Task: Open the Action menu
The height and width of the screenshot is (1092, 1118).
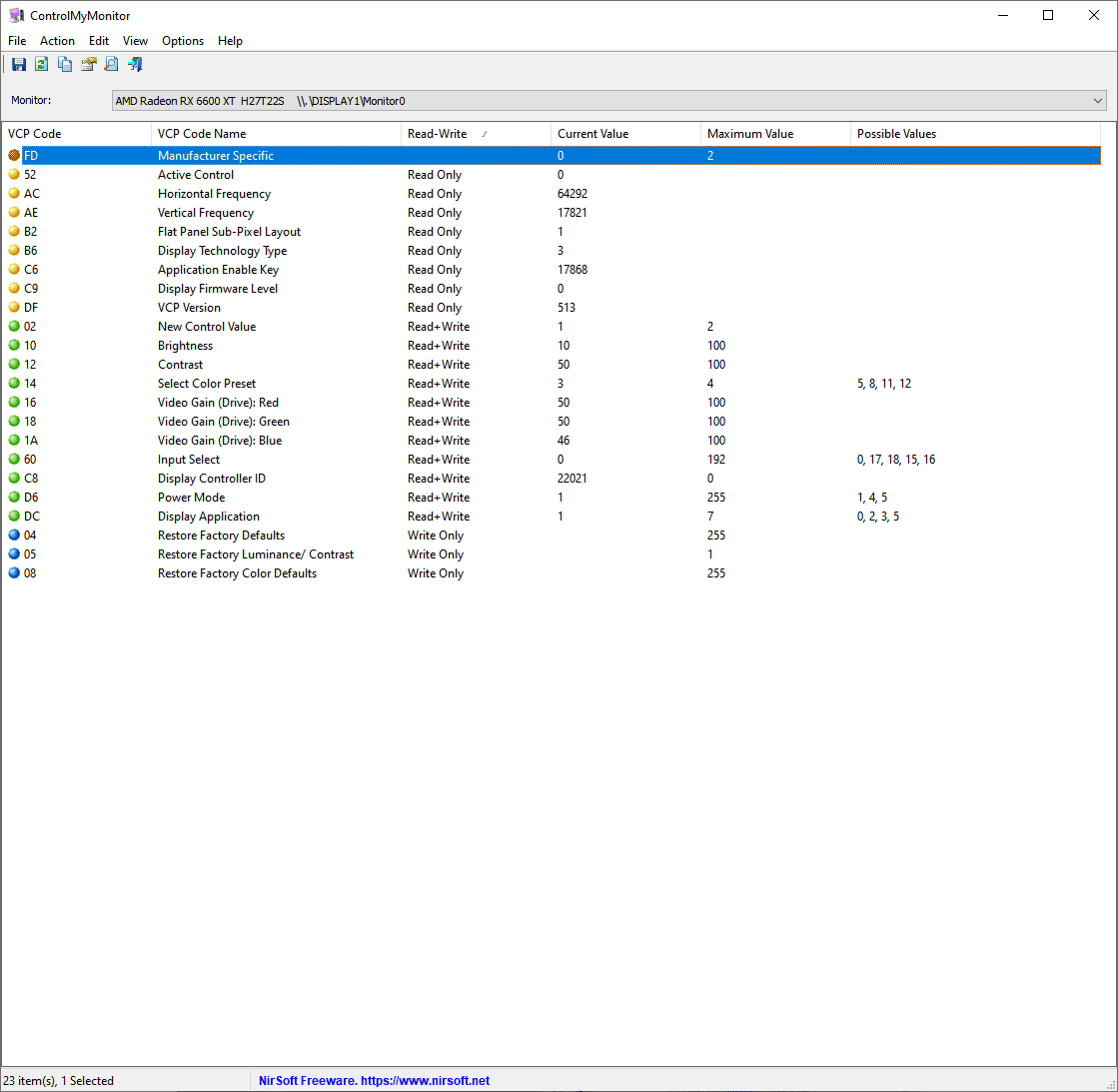Action: [57, 41]
